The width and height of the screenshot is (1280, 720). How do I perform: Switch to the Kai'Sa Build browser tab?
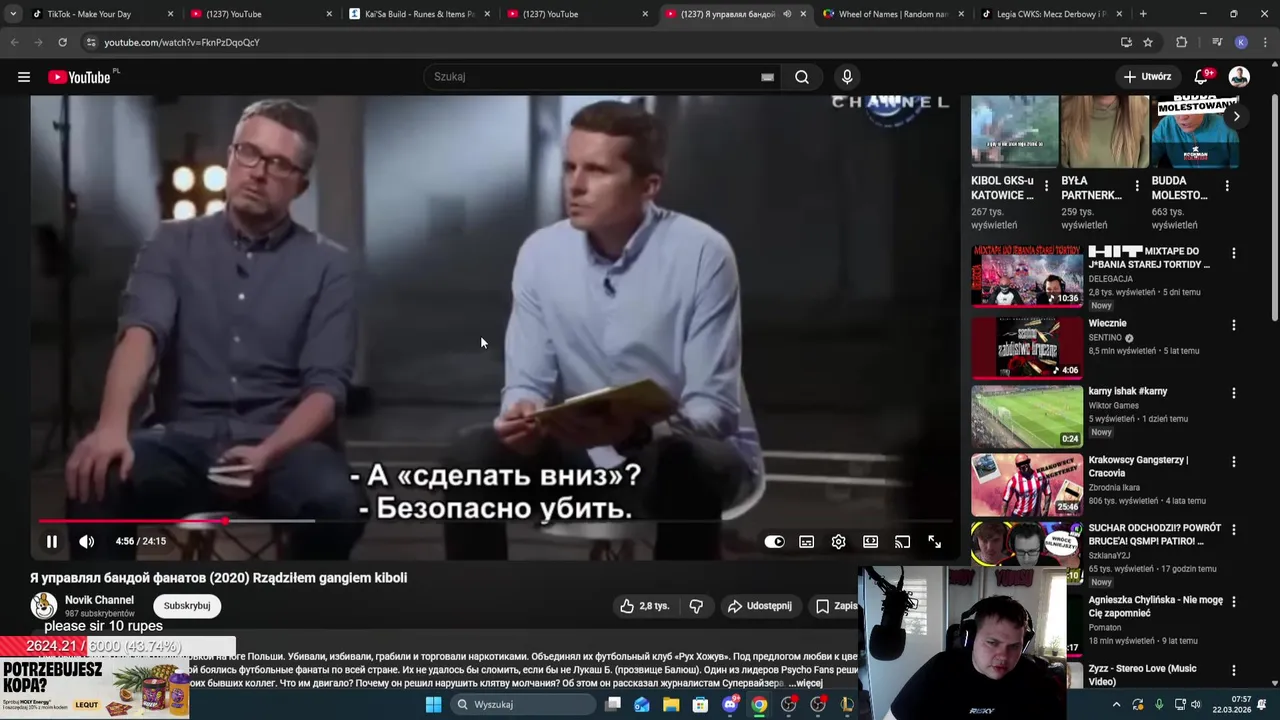(x=418, y=14)
